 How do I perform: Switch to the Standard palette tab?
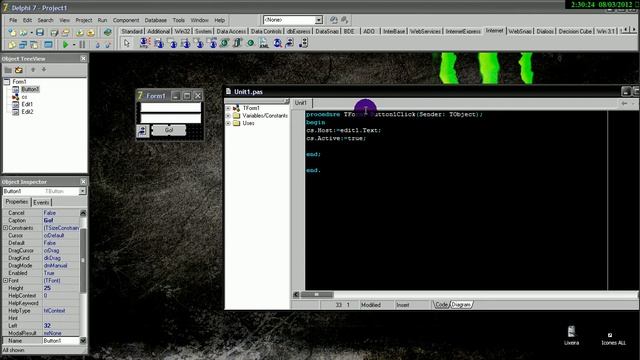(x=132, y=31)
